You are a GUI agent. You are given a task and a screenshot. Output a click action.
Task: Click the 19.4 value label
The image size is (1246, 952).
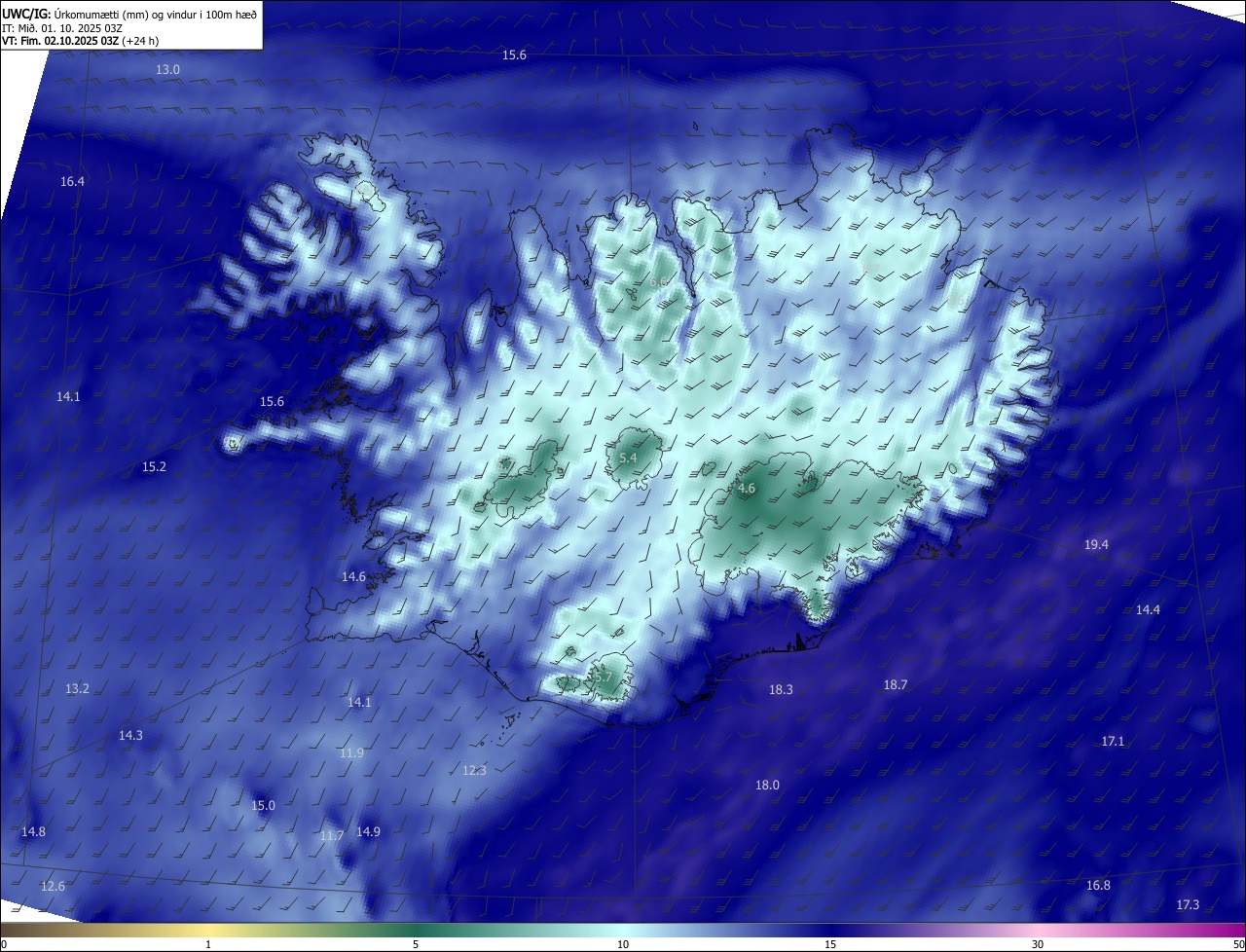coord(1096,545)
